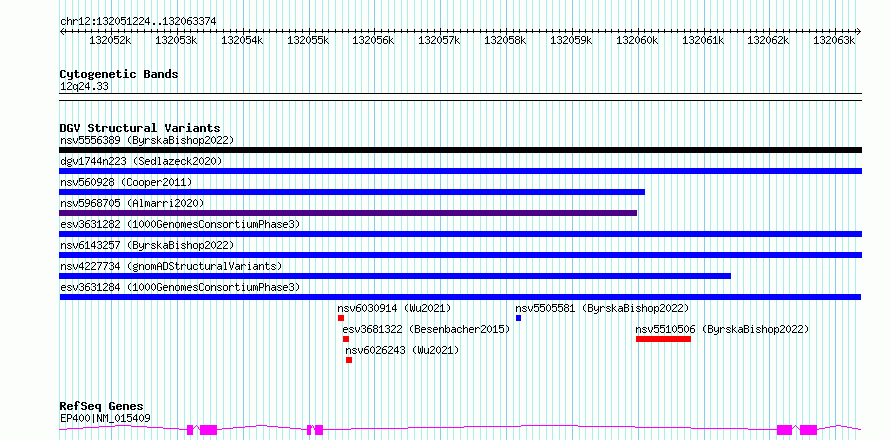Select the dgv1744n223 blue variant bar

[x=460, y=171]
